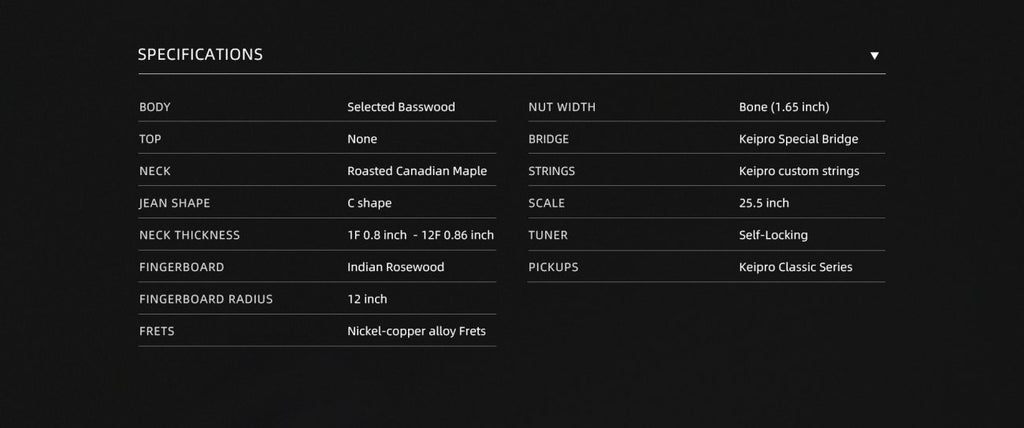Viewport: 1024px width, 428px height.
Task: Select the BODY spec label
Action: (155, 107)
